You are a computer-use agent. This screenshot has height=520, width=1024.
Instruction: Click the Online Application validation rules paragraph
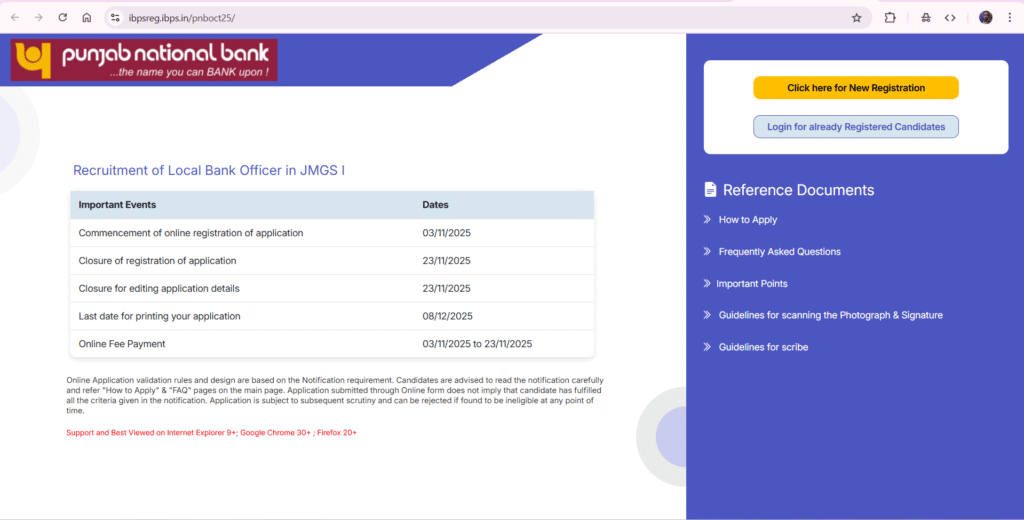pos(335,395)
